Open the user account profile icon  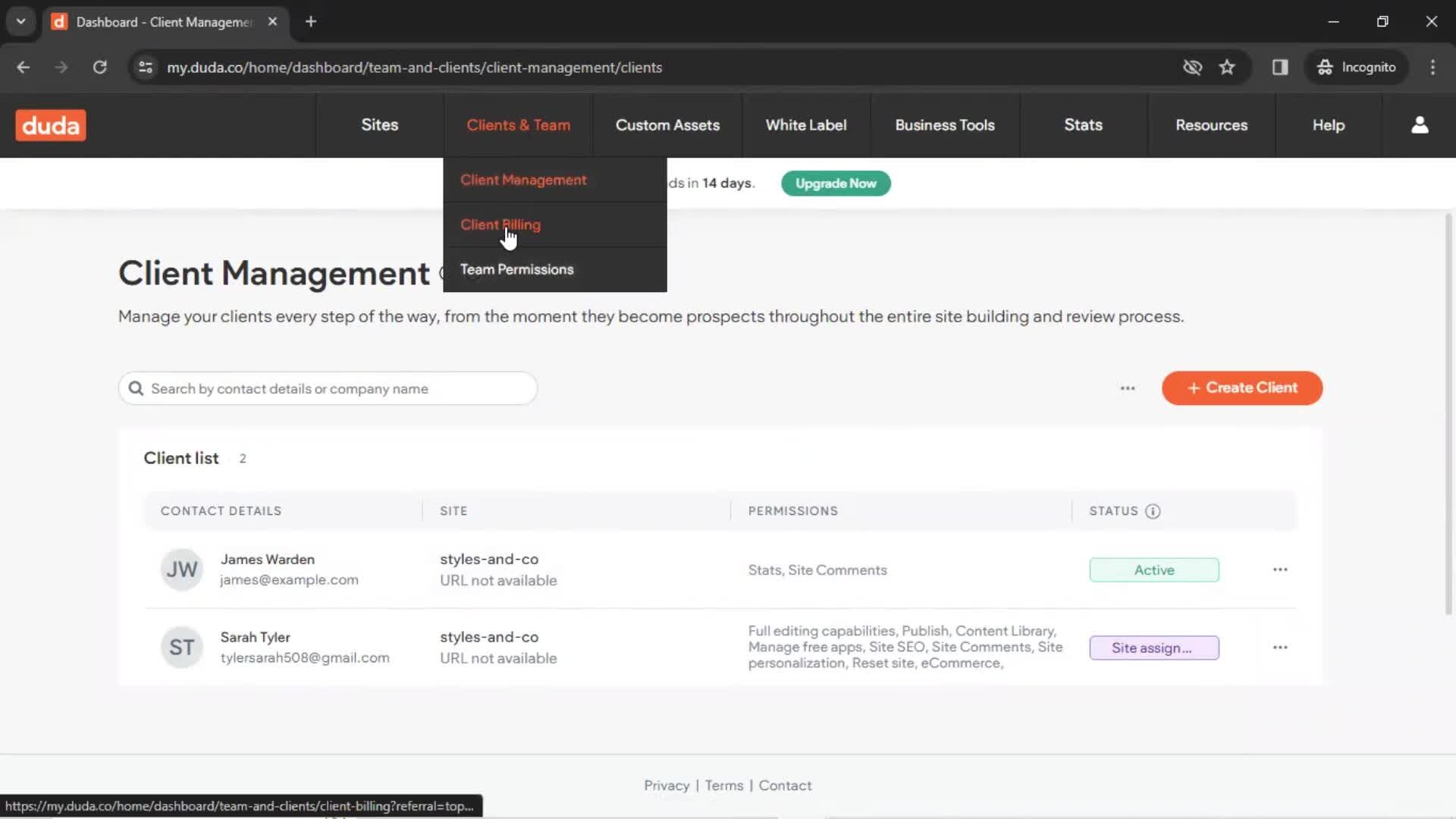pos(1420,125)
